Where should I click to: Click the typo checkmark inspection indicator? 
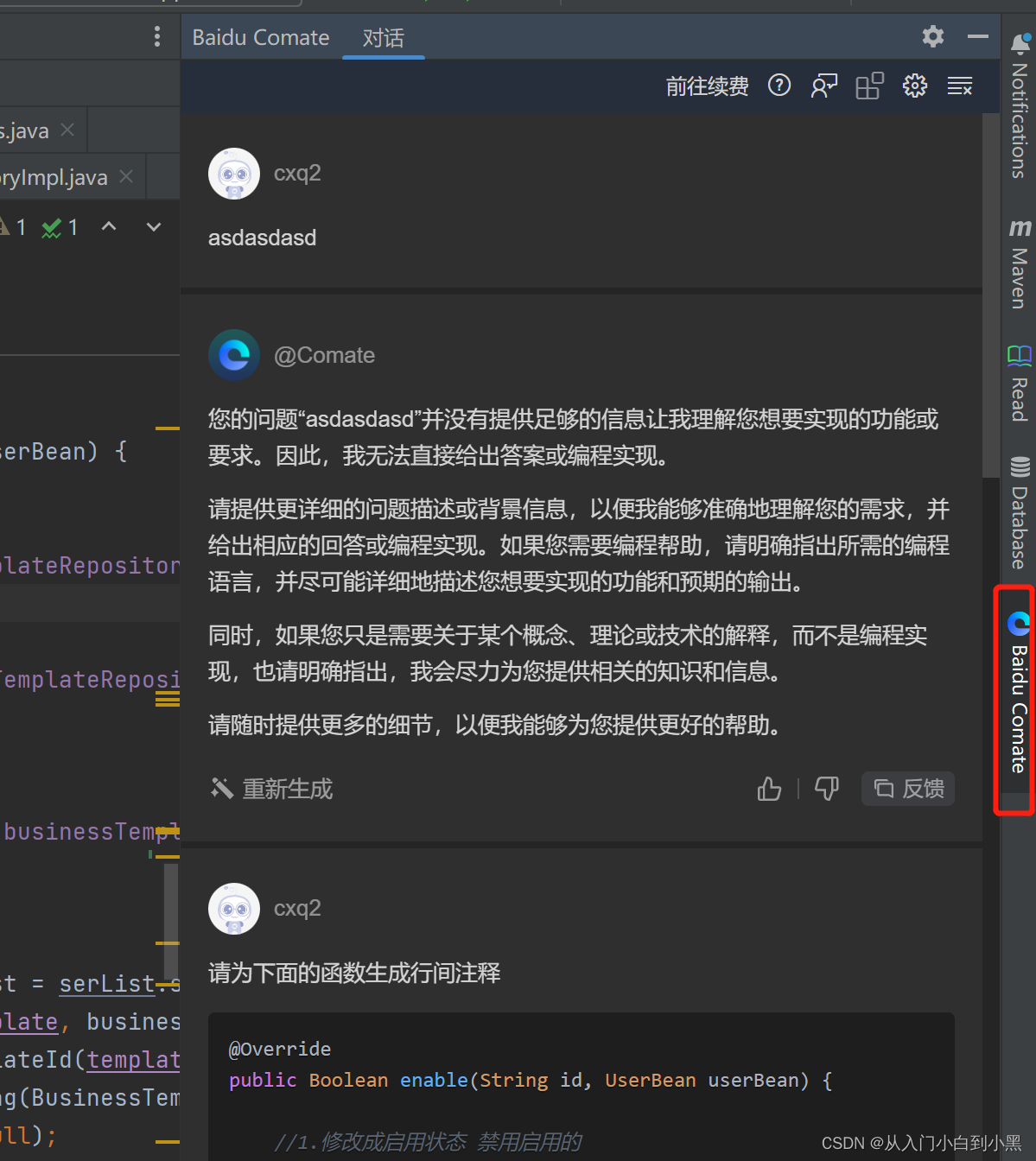pyautogui.click(x=60, y=227)
